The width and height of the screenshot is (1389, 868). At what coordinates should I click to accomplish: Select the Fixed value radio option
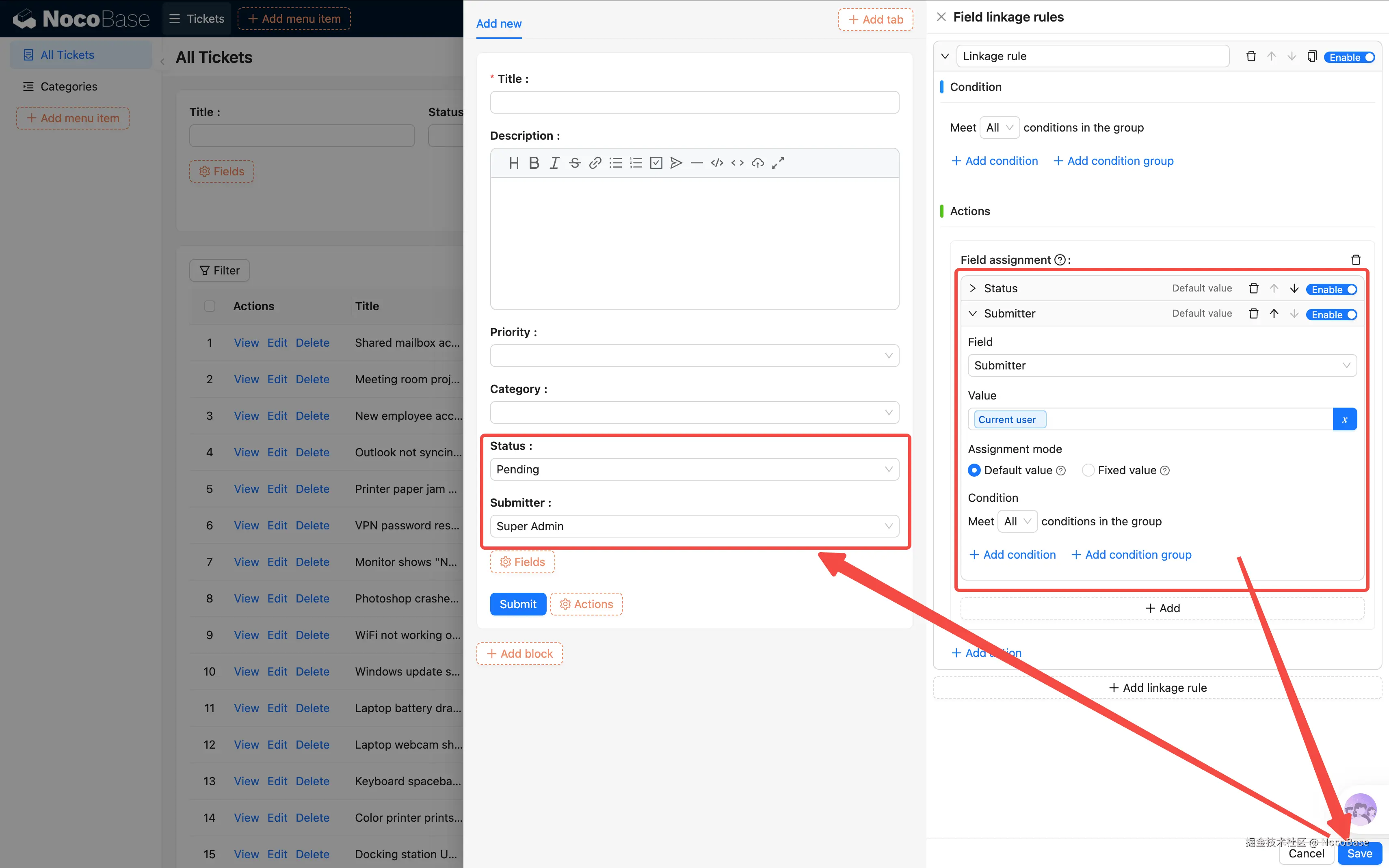[x=1088, y=471]
